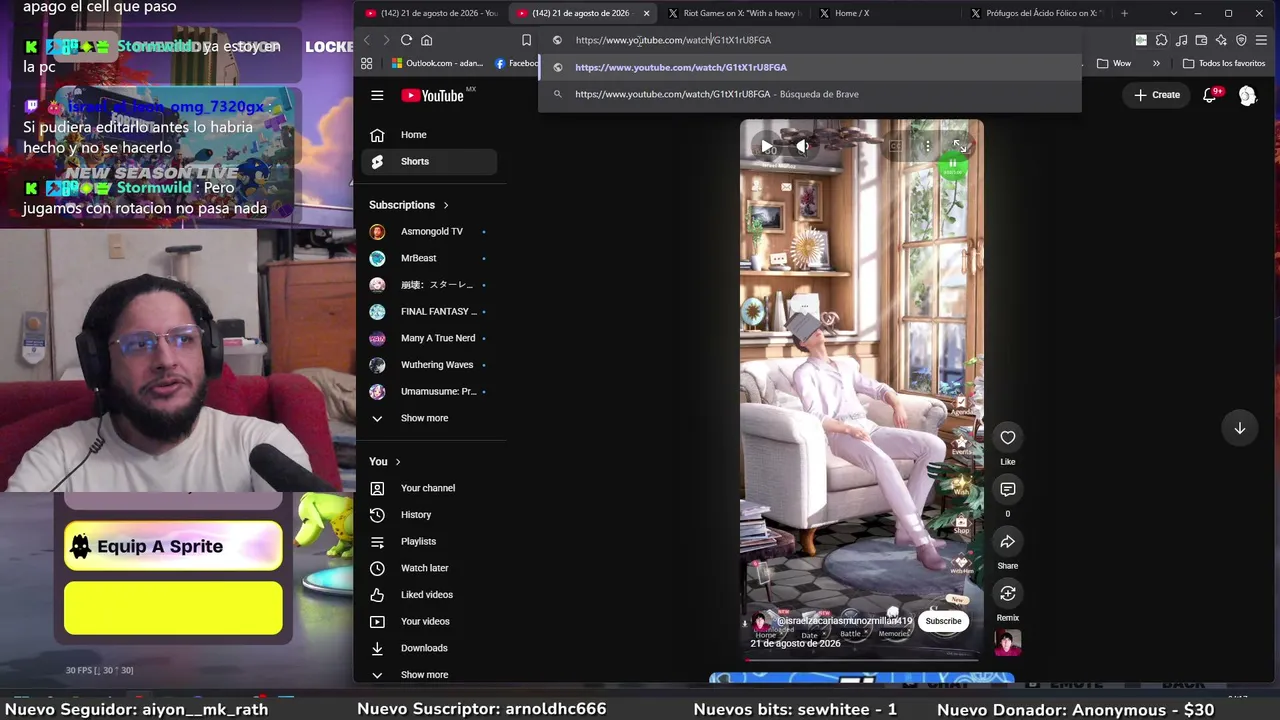Bookmark this page with the bookmark icon
Image resolution: width=1280 pixels, height=720 pixels.
coord(526,40)
